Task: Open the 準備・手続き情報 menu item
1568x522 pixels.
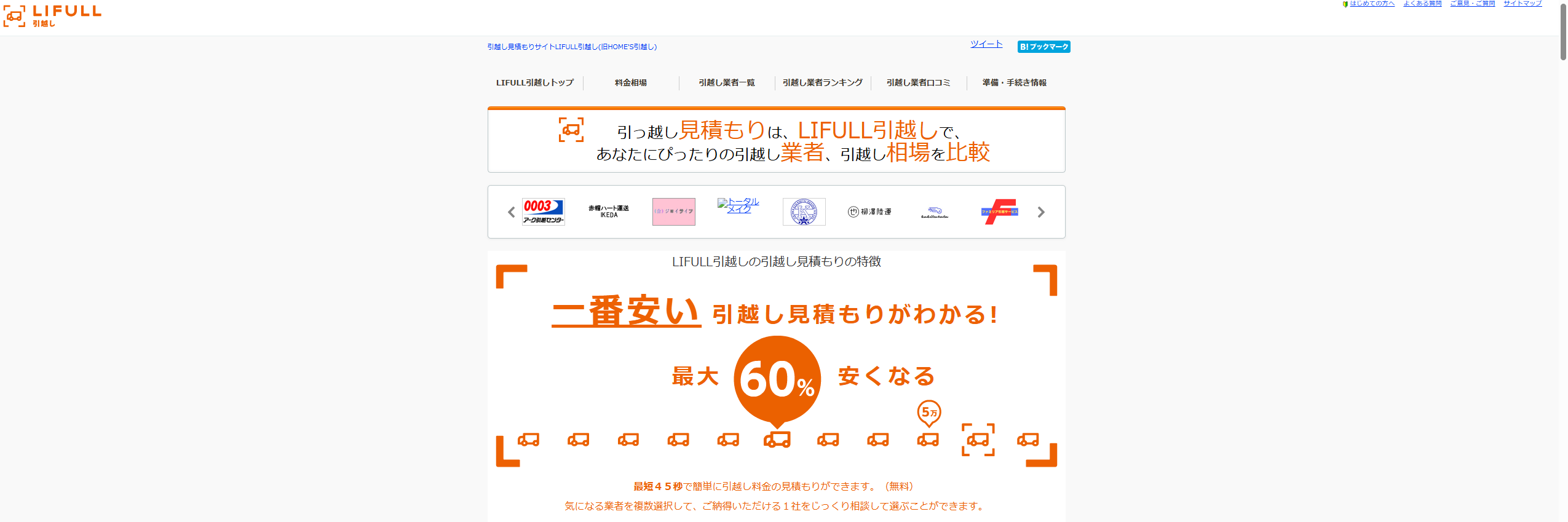Action: point(1015,82)
